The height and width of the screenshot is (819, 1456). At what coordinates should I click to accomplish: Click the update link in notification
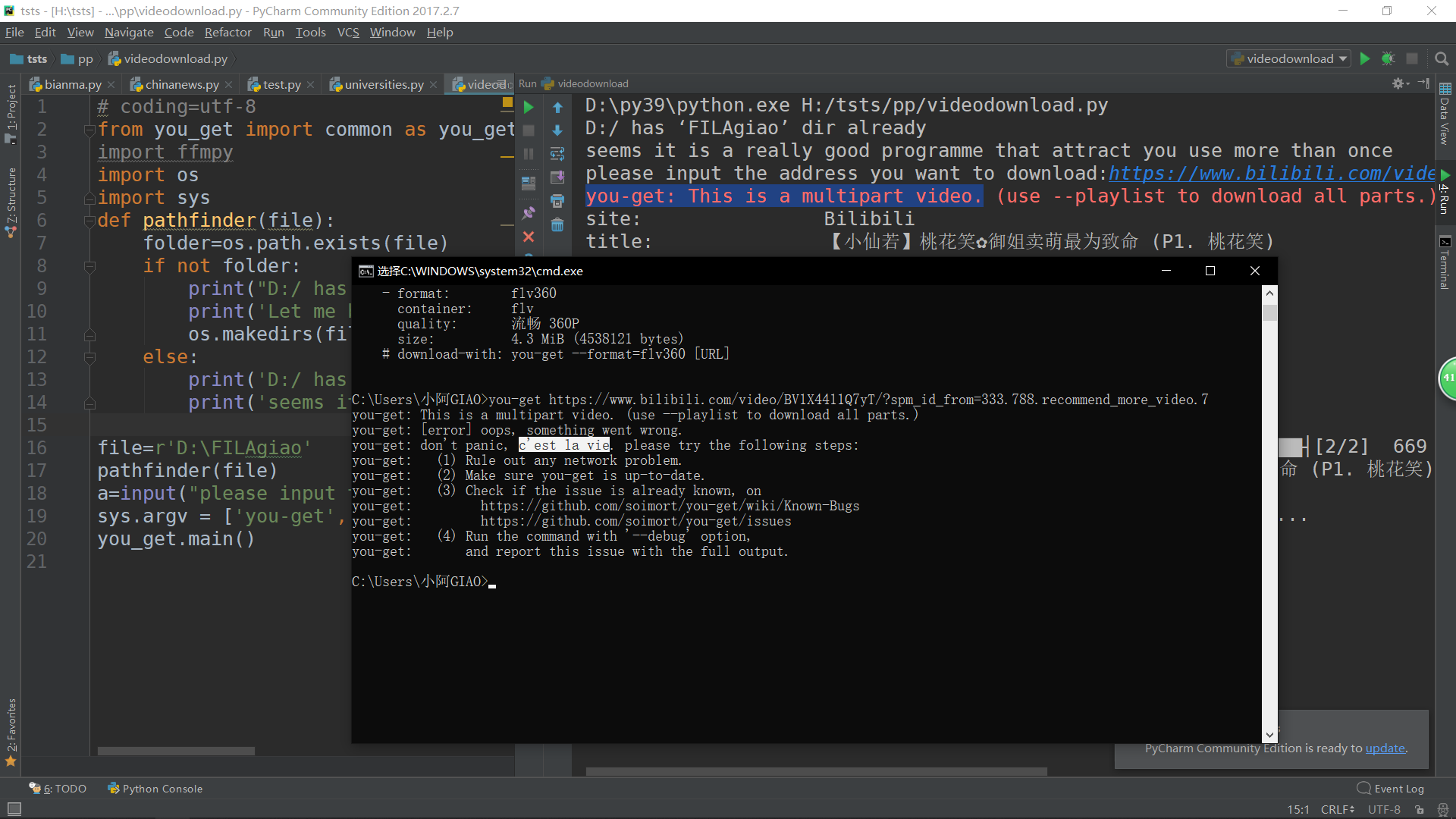pyautogui.click(x=1385, y=748)
